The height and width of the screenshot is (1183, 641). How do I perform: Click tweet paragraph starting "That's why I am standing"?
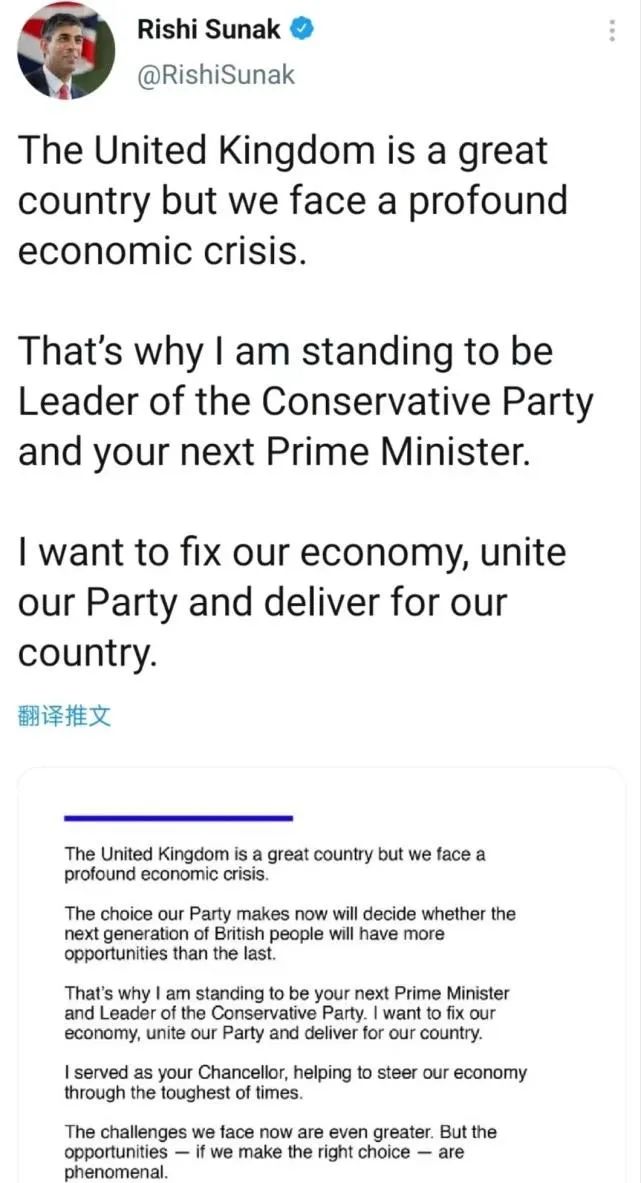[x=305, y=402]
